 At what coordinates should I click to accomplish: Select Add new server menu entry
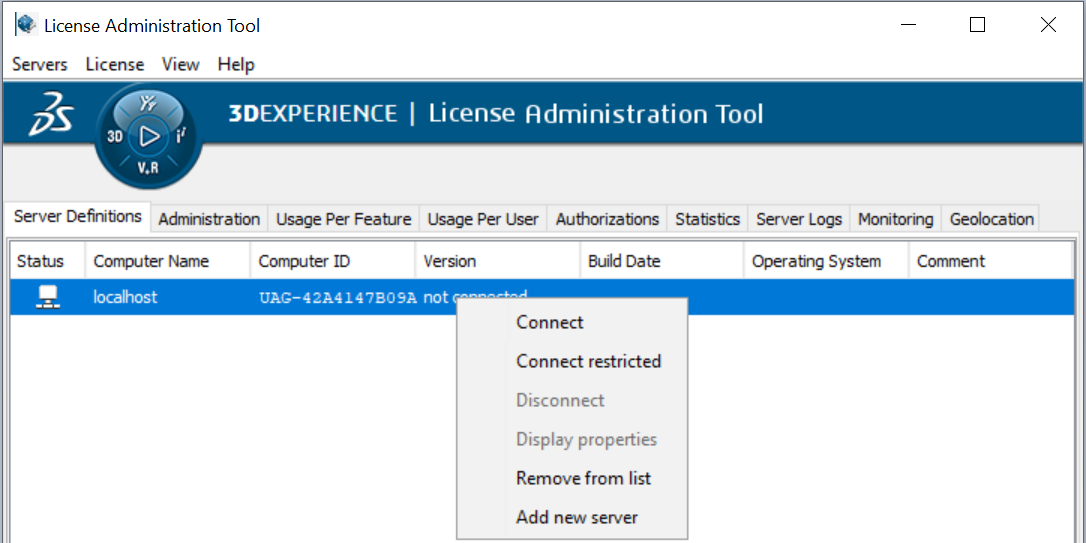click(572, 517)
